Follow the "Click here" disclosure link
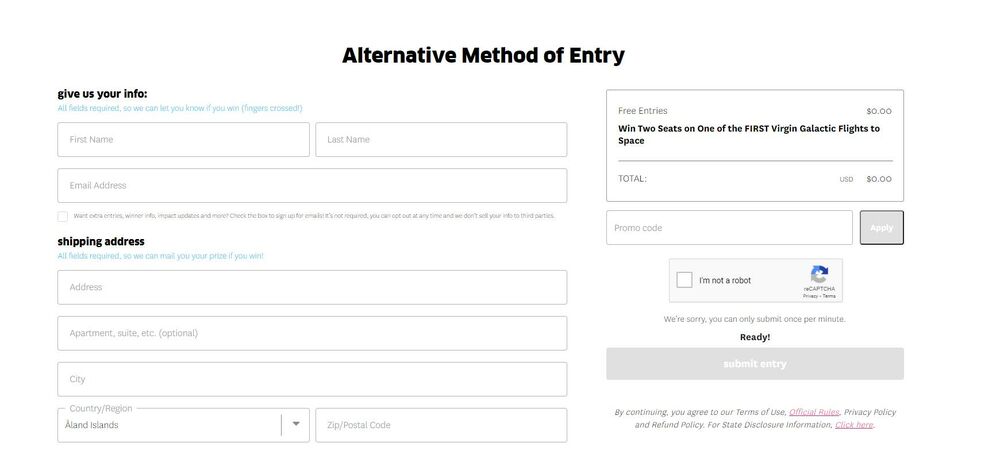The image size is (1000, 466). click(x=853, y=425)
